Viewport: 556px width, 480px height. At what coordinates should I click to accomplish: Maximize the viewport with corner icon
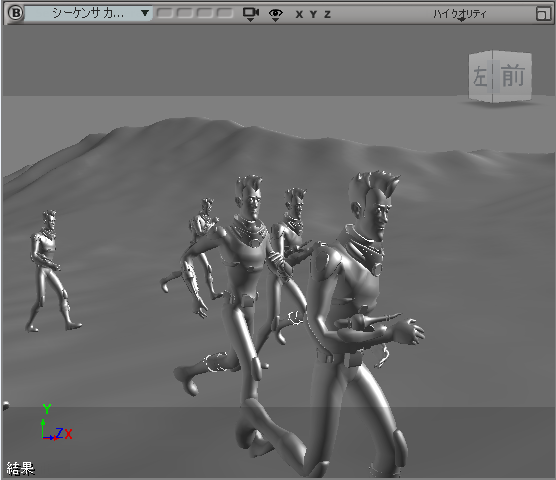click(x=543, y=14)
